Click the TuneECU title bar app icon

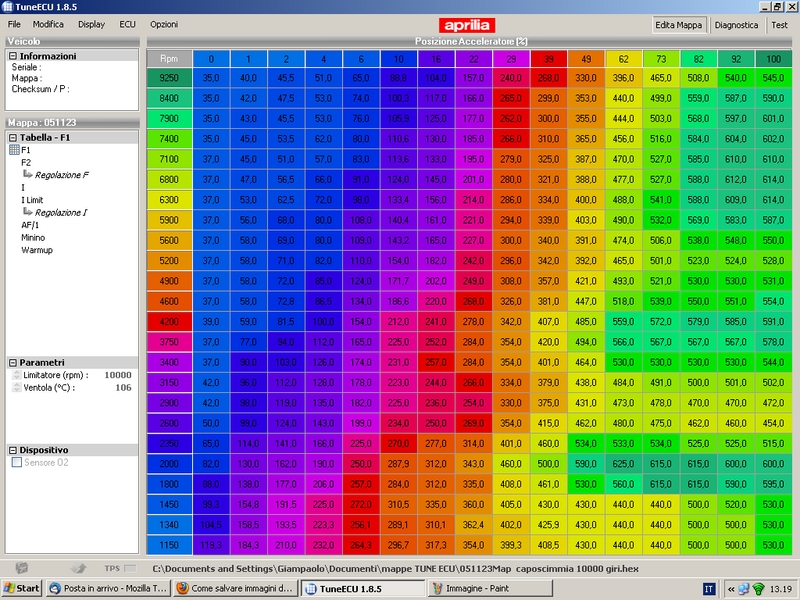pos(7,7)
